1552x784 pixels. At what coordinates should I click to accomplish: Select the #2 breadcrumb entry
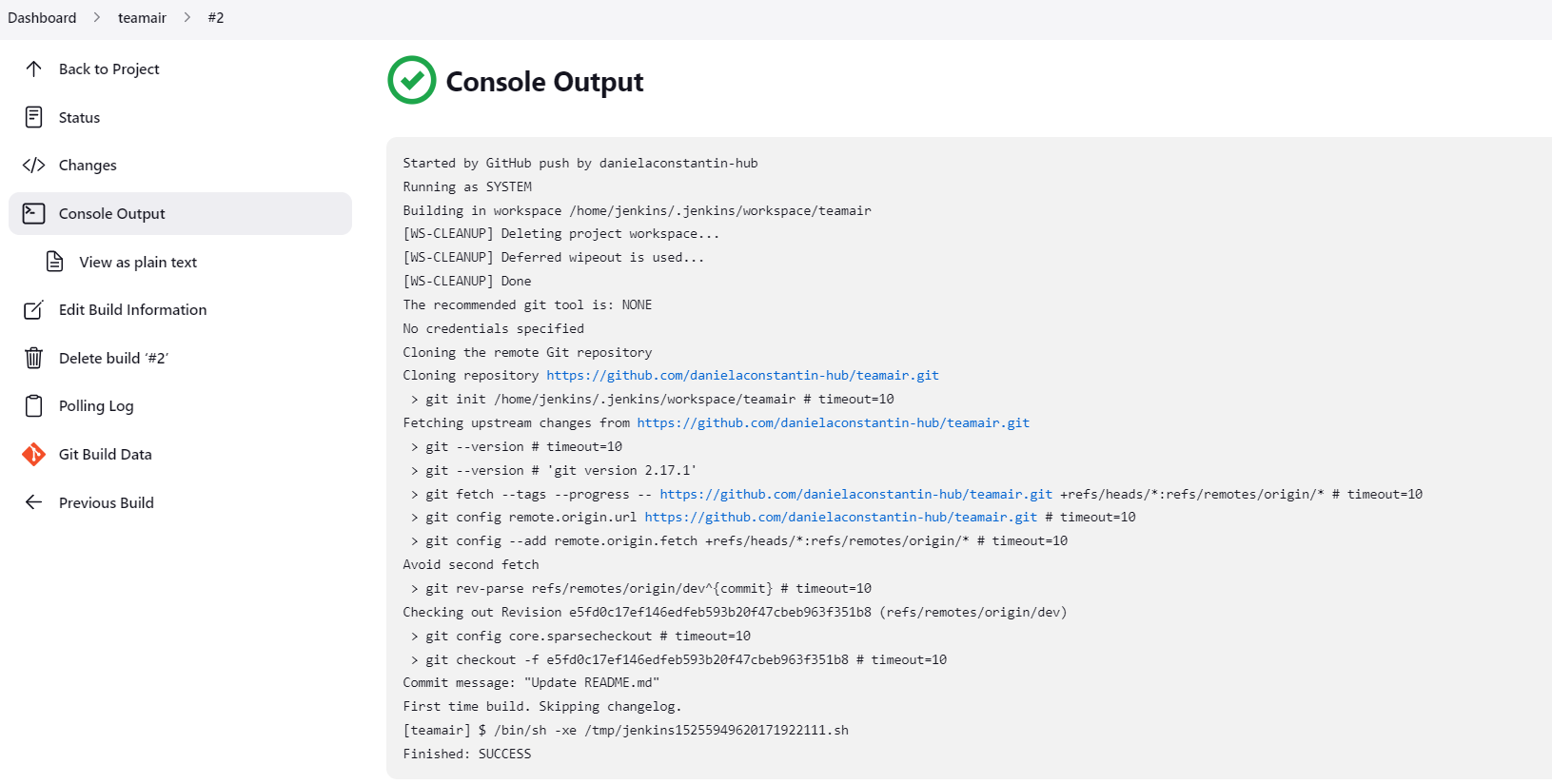pos(216,17)
